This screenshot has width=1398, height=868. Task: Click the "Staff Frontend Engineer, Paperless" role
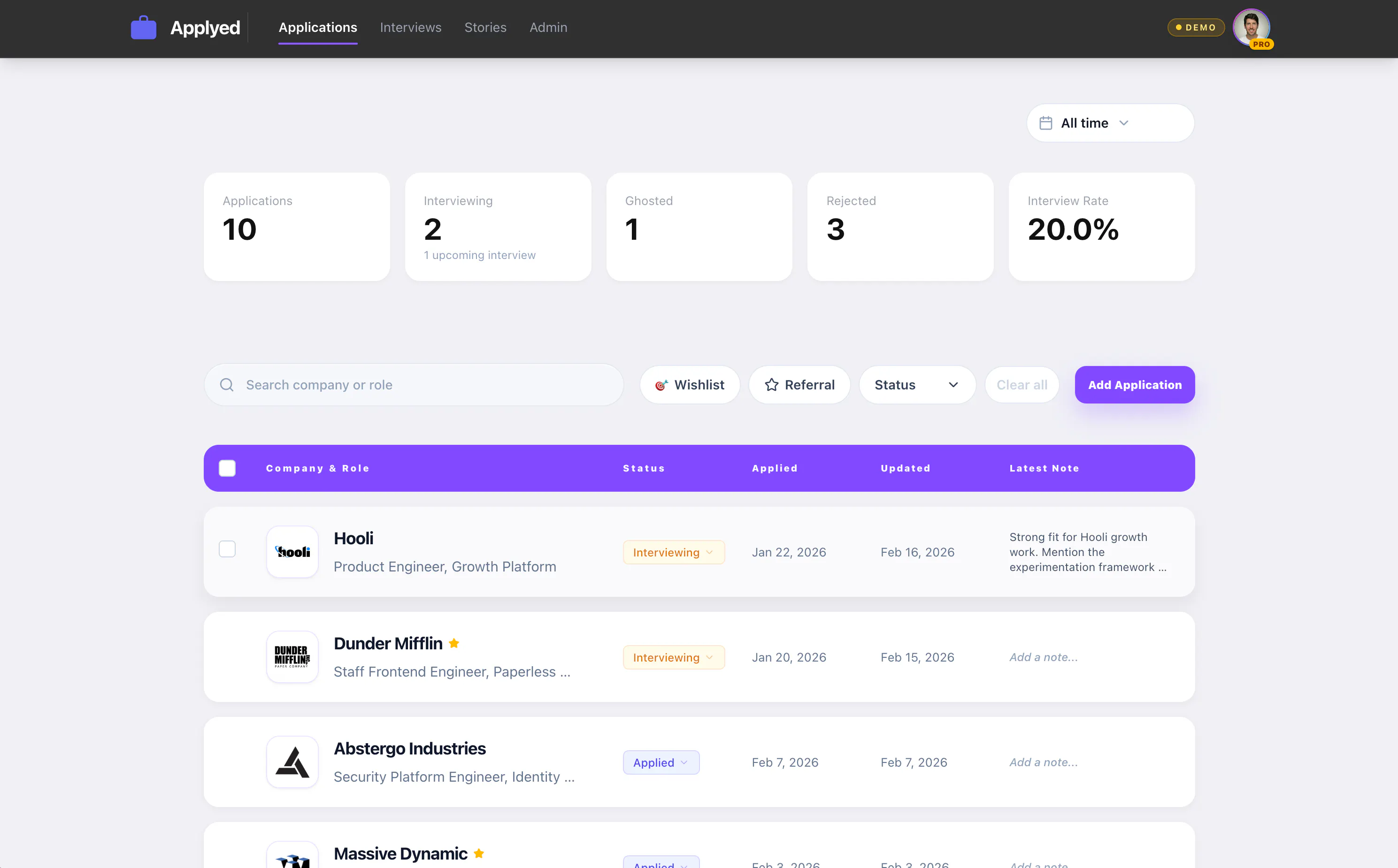click(452, 672)
